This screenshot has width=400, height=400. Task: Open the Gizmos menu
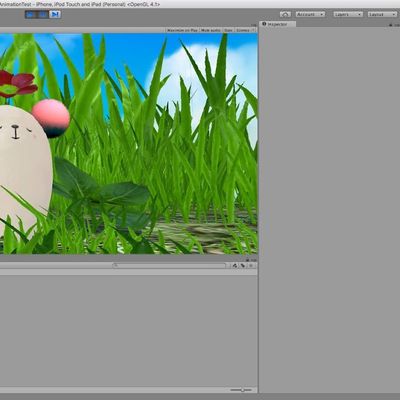(243, 30)
